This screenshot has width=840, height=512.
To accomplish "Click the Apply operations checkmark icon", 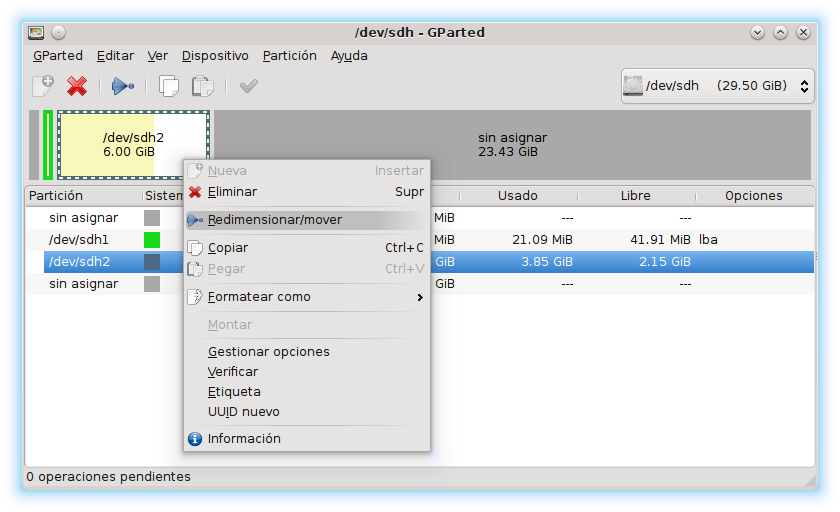I will (249, 86).
